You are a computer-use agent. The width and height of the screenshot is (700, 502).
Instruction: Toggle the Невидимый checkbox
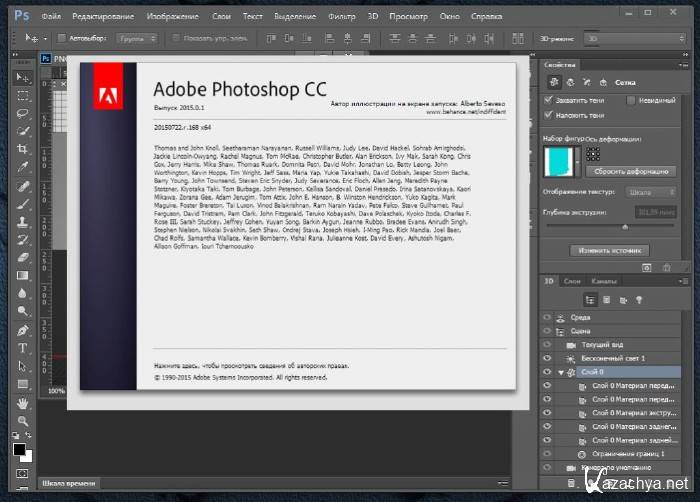(630, 100)
